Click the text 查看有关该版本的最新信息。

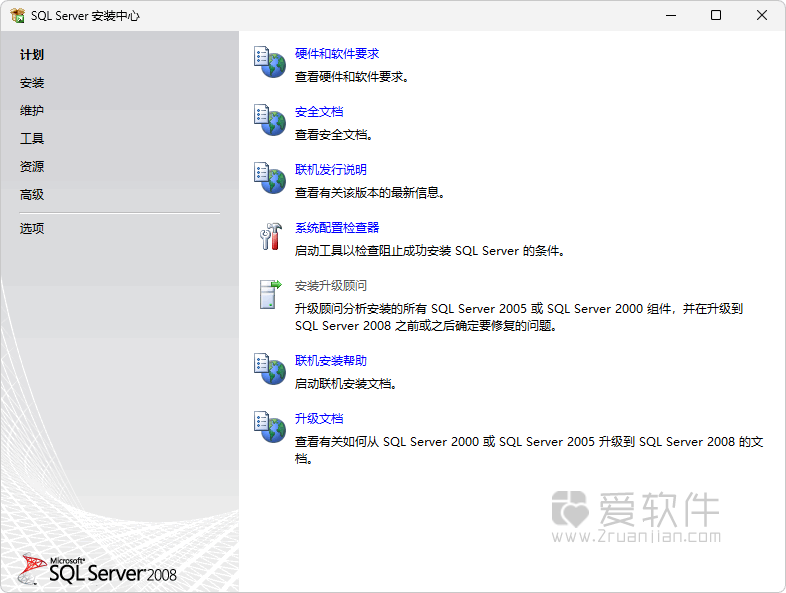click(370, 192)
